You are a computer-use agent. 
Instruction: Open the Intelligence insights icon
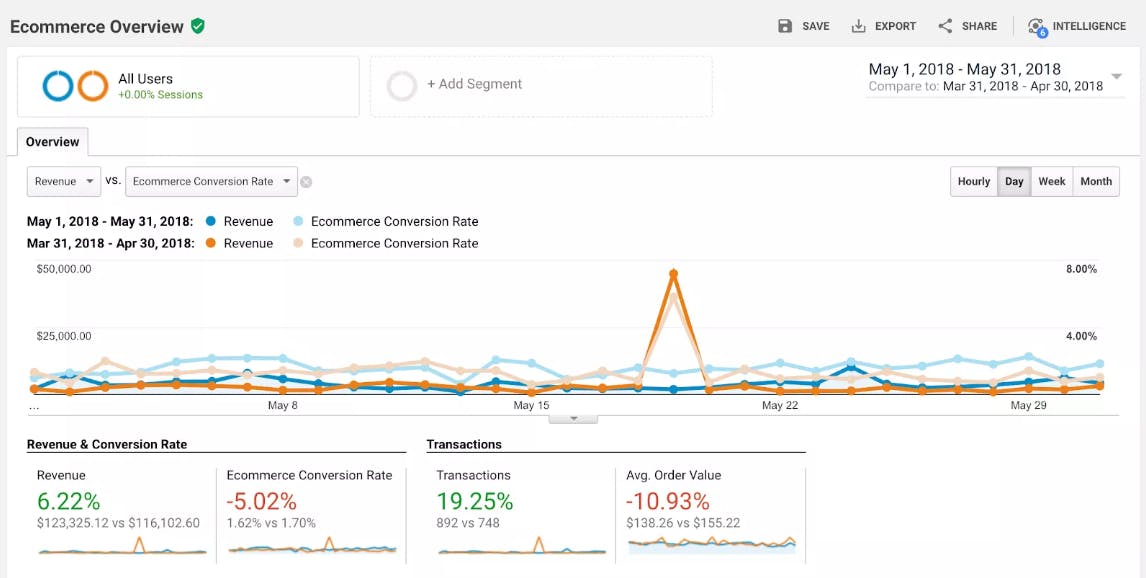pos(1036,28)
